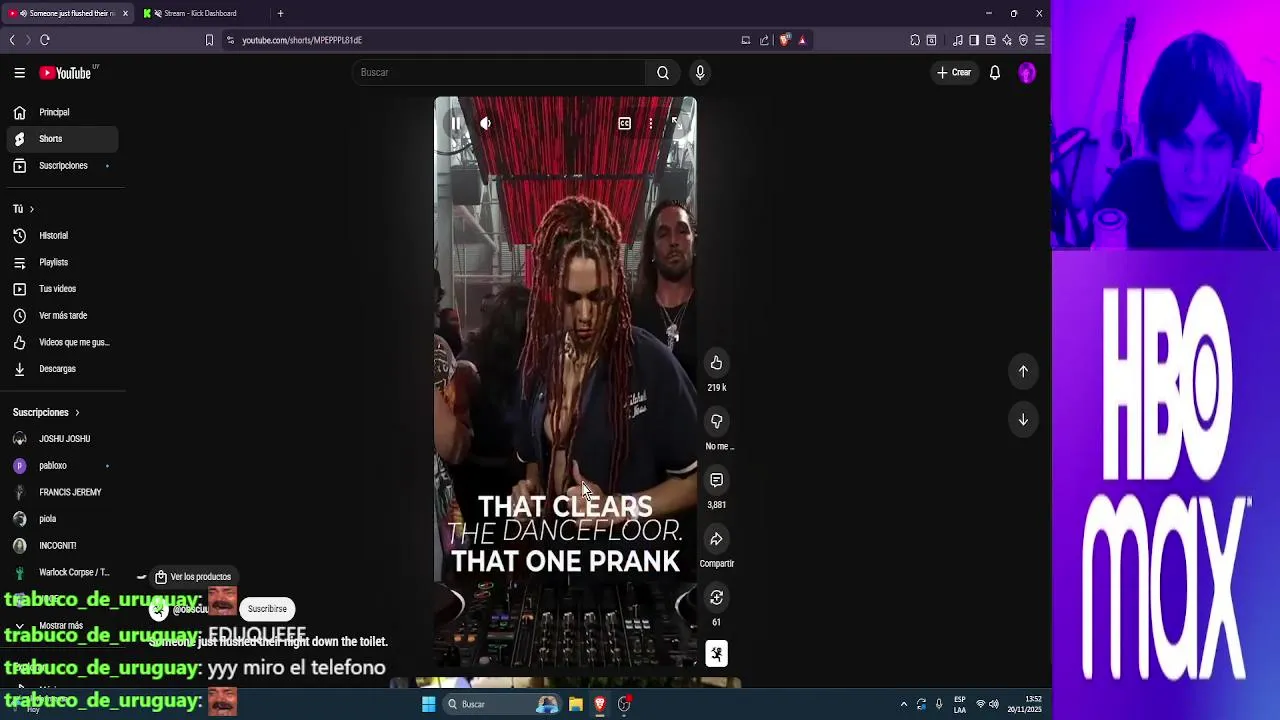Open Brave Shields lion icon
Viewport: 1280px width, 720px height.
click(785, 40)
